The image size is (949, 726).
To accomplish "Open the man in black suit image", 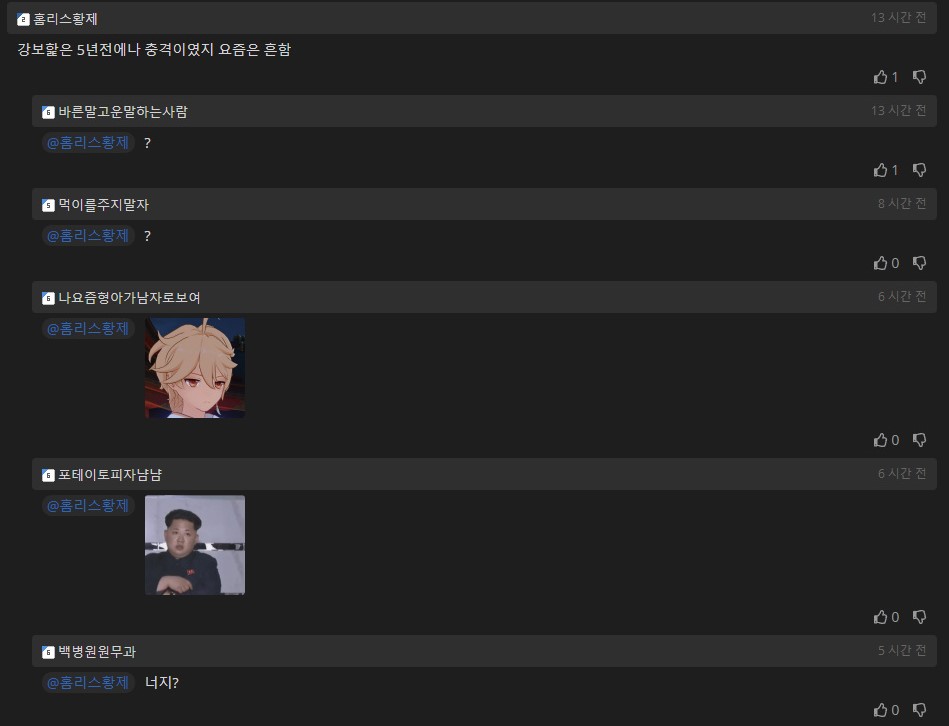I will coord(195,545).
